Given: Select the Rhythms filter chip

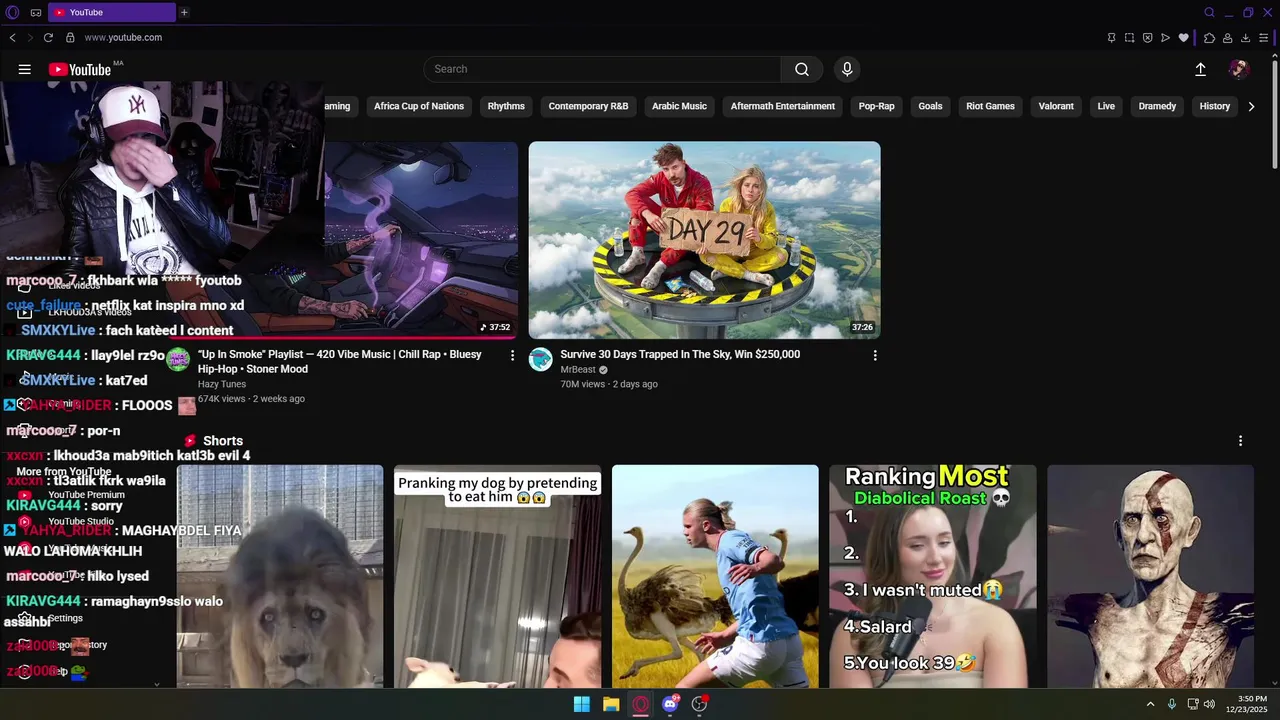Looking at the screenshot, I should [x=506, y=106].
